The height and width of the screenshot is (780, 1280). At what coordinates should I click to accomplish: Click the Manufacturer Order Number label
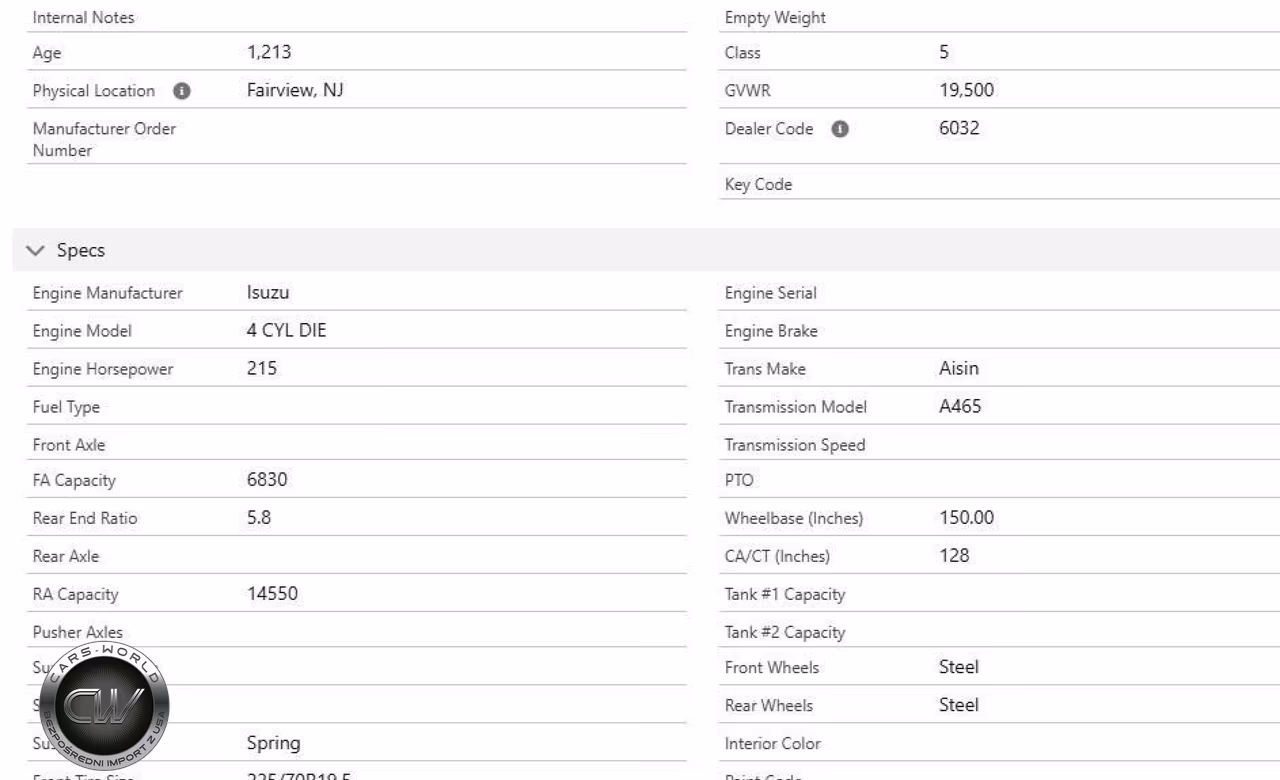[x=104, y=140]
